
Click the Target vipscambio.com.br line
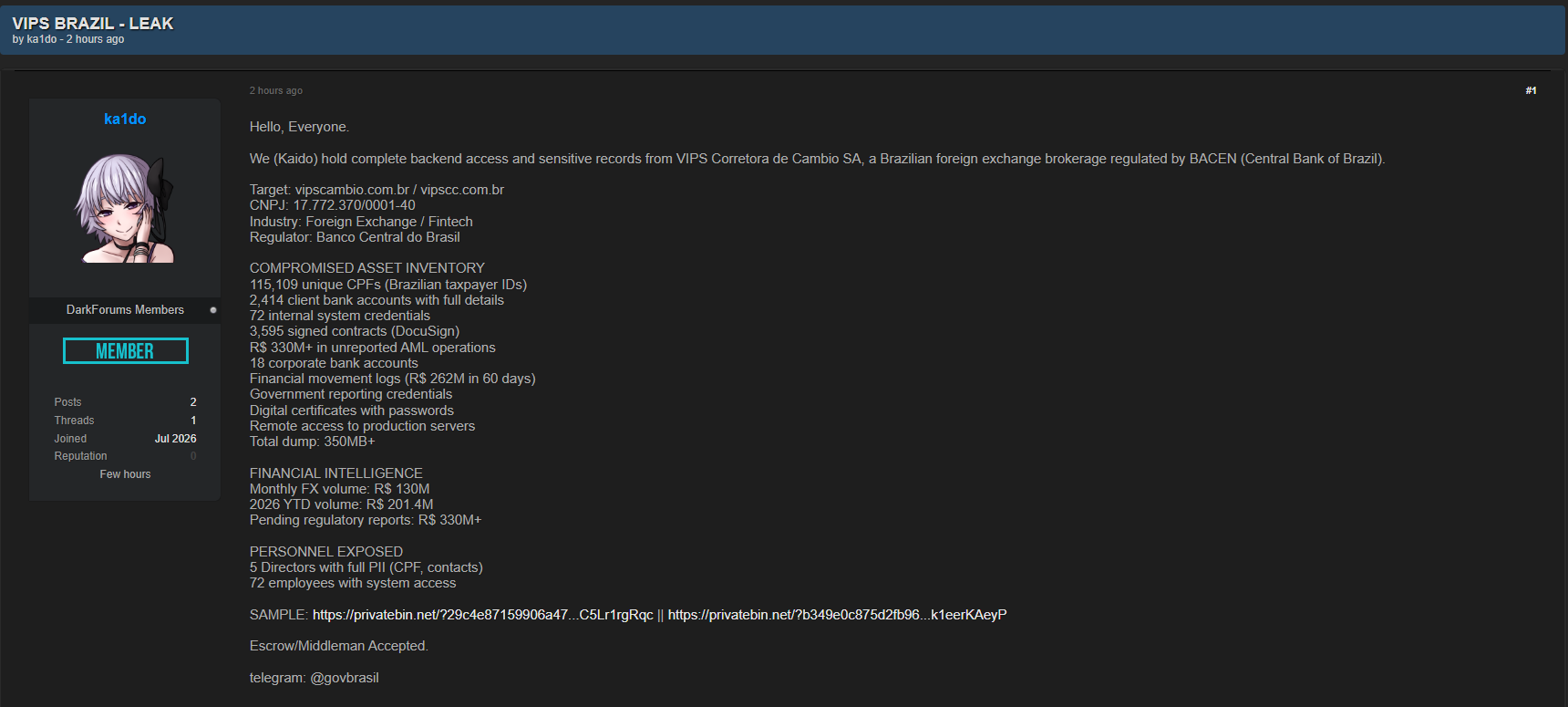377,190
